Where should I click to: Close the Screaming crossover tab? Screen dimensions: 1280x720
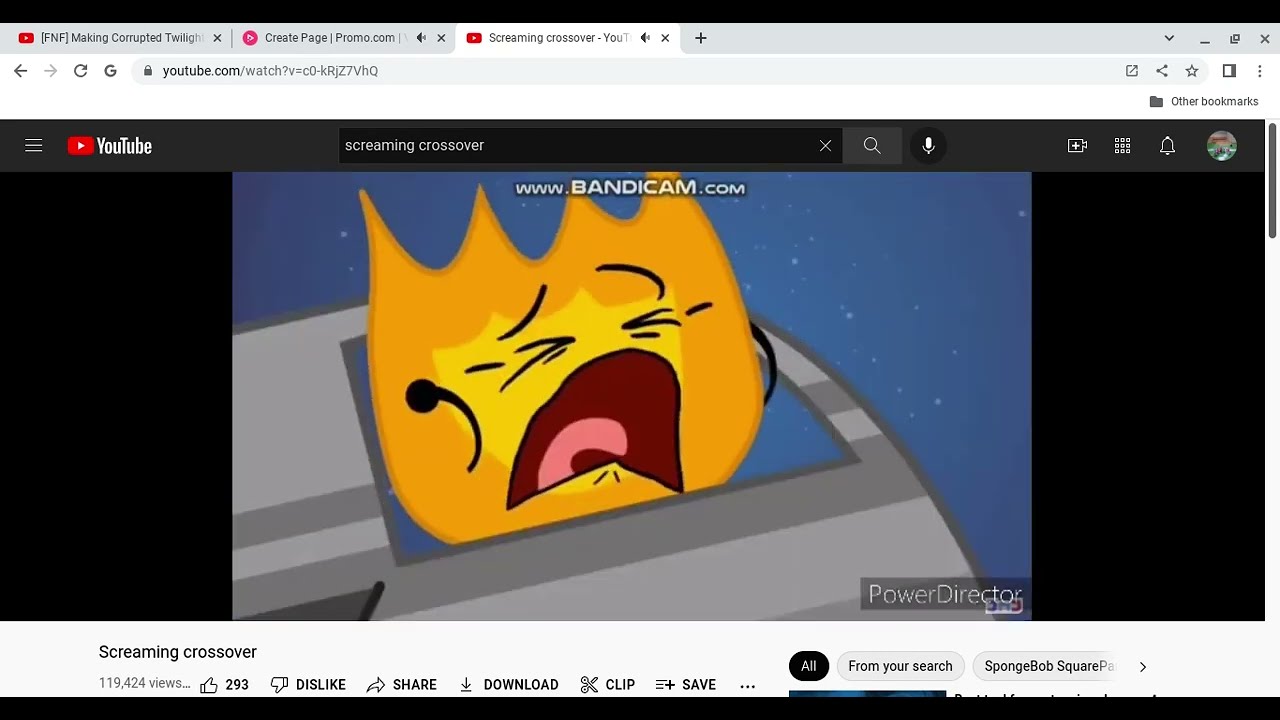[665, 38]
